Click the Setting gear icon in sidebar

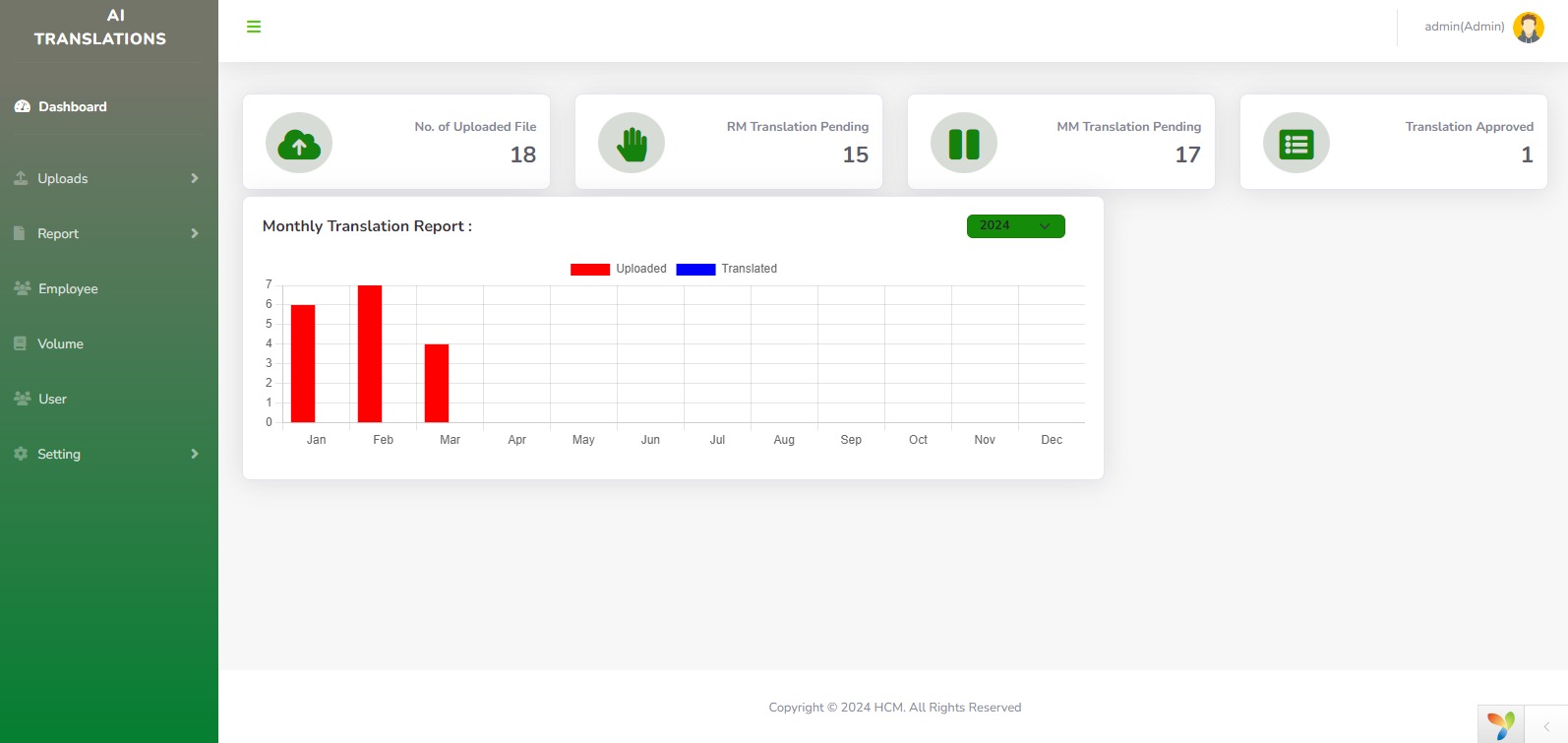click(21, 454)
